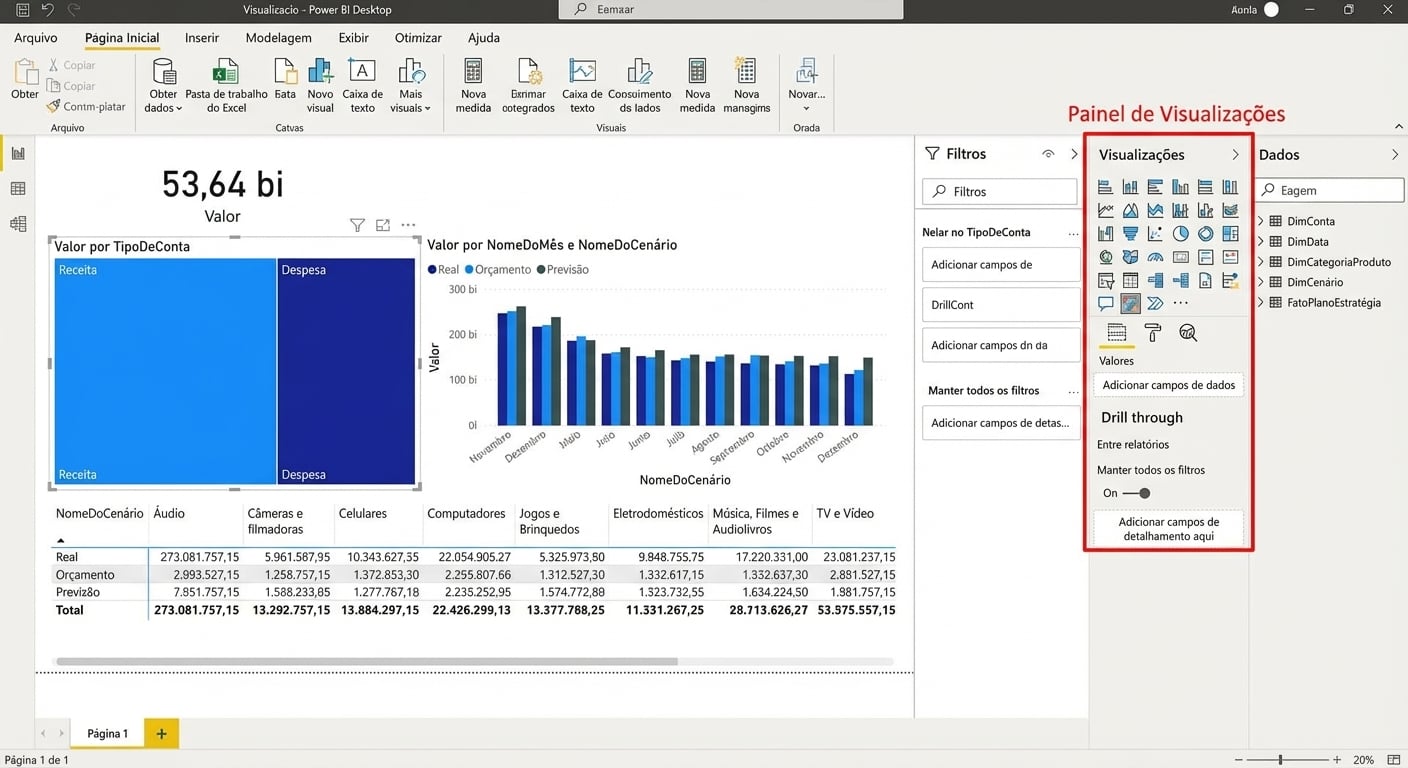Open the Obter dados dropdown
This screenshot has height=768, width=1408.
click(x=163, y=101)
